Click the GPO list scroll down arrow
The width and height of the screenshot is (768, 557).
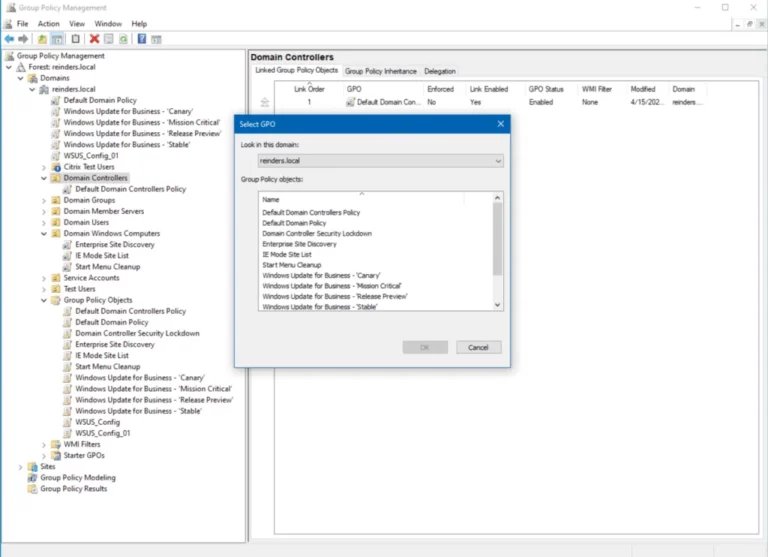[498, 305]
